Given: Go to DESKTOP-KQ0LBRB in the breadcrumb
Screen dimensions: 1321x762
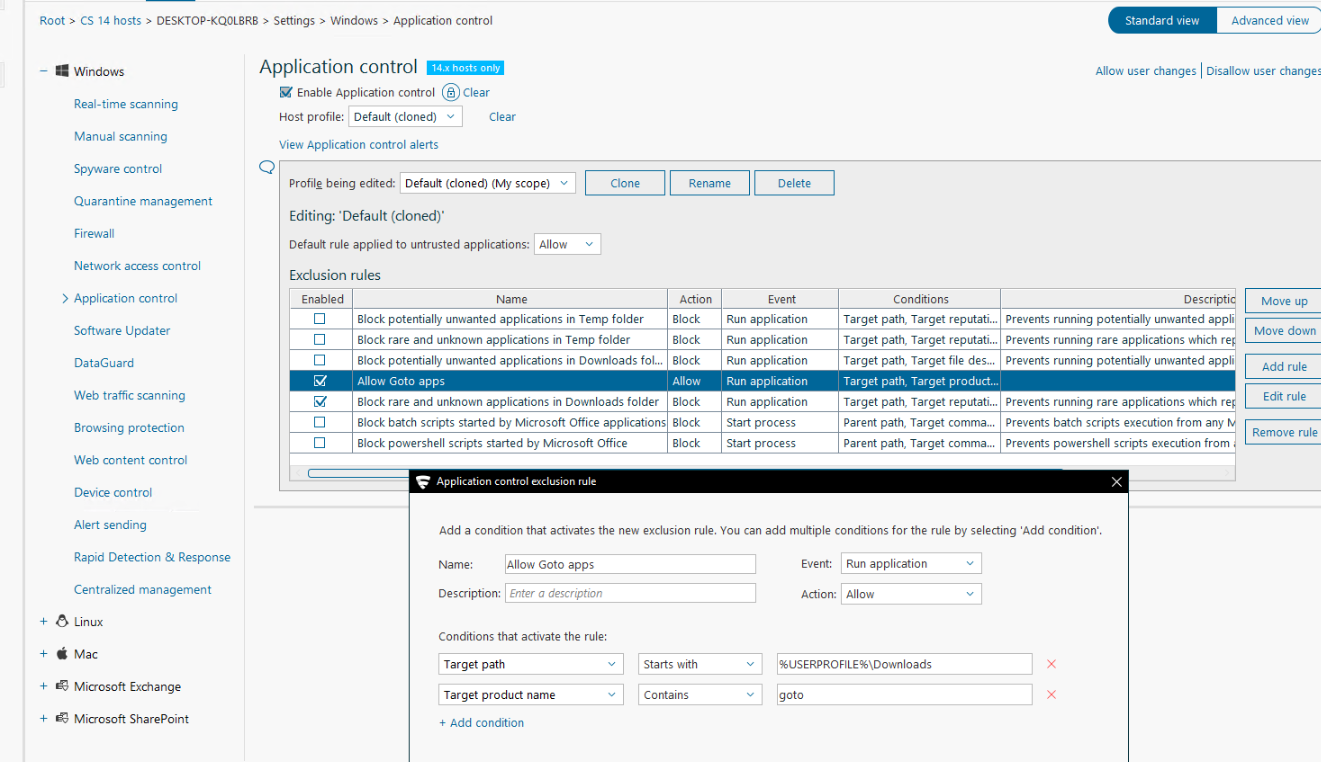Looking at the screenshot, I should 207,21.
